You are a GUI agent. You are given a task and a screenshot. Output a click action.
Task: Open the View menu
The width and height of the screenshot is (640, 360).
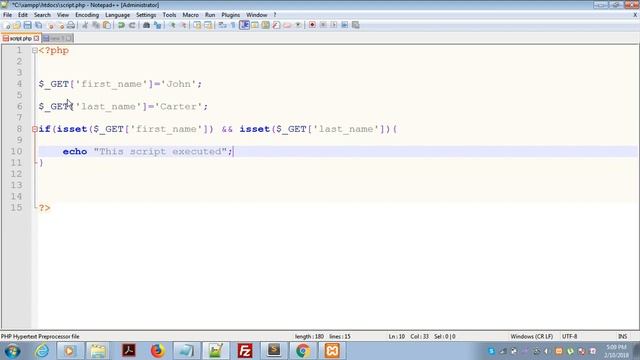pos(63,15)
